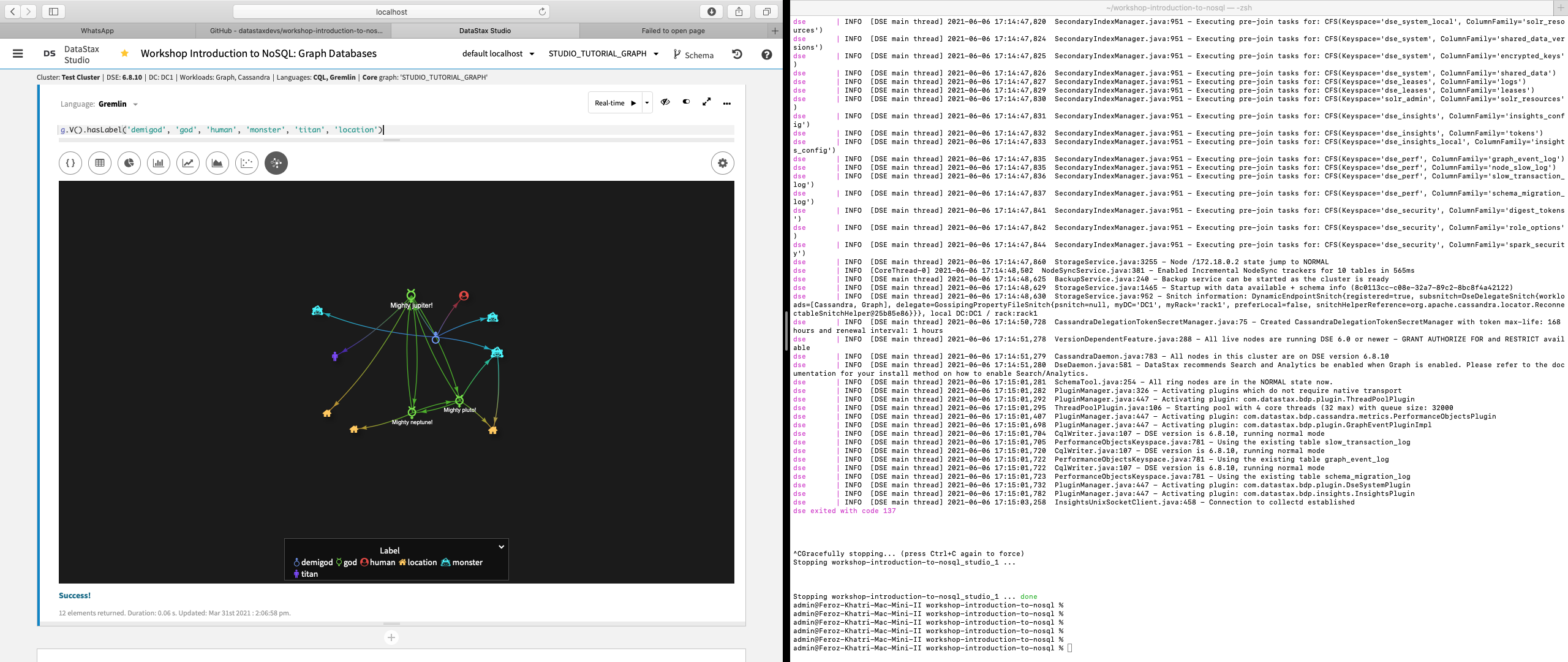Run the cell with the play button

(x=632, y=102)
